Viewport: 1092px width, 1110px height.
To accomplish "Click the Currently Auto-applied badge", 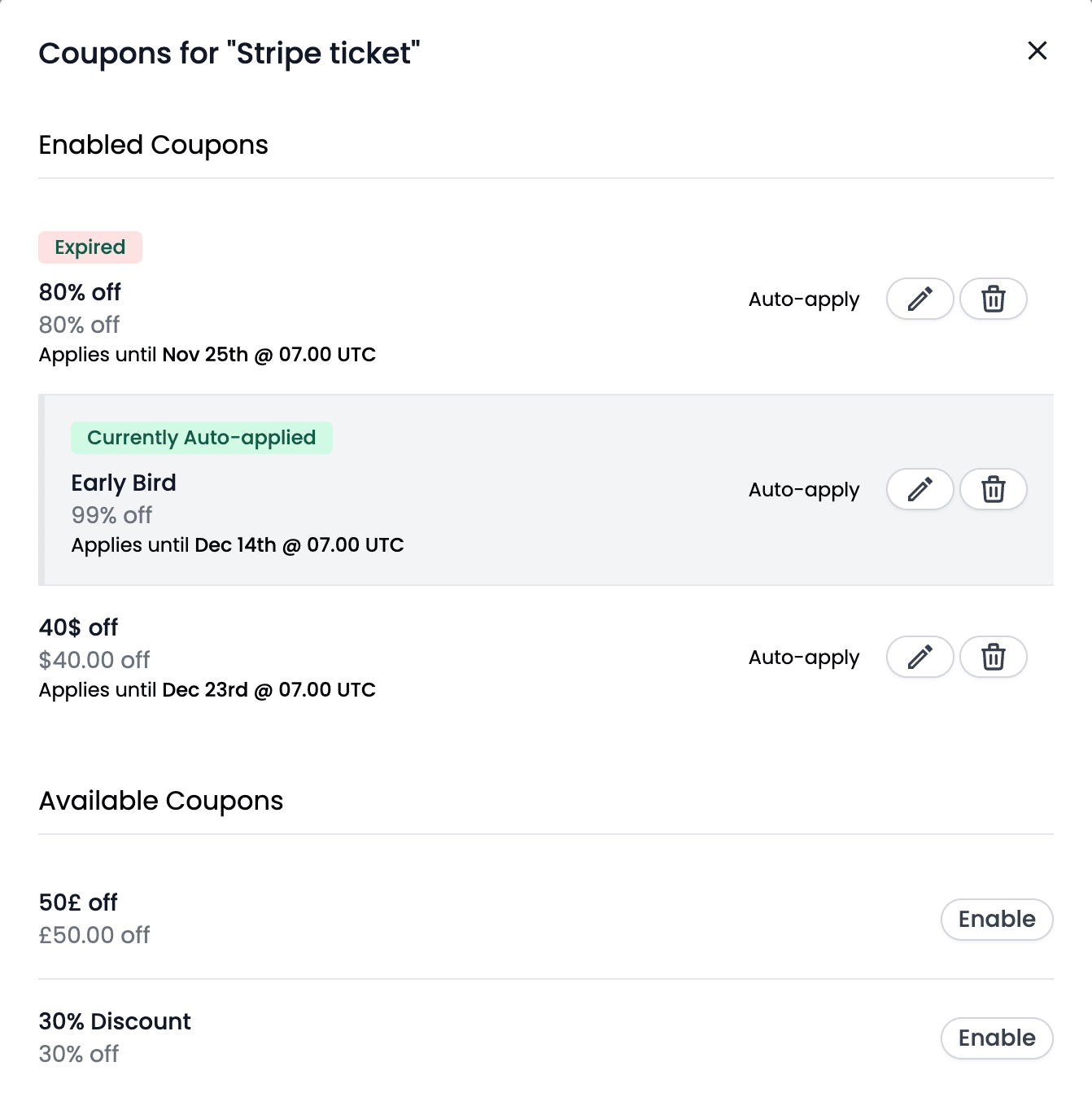I will [x=202, y=438].
